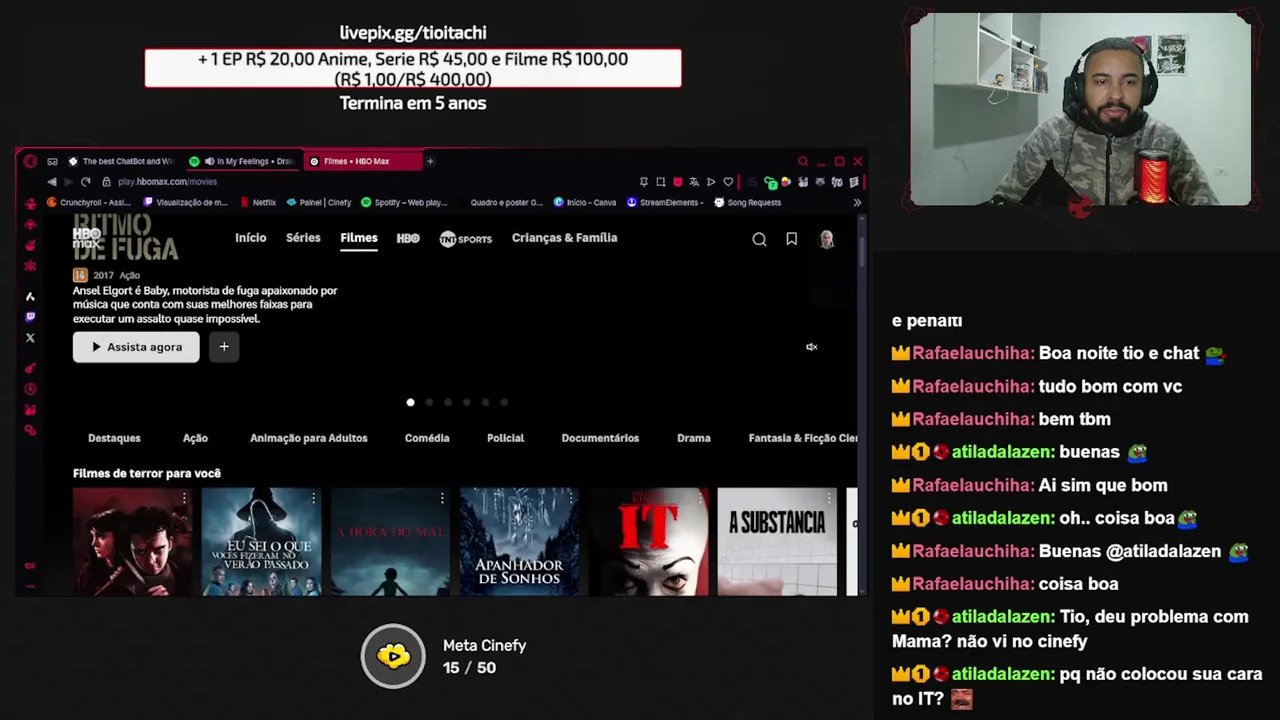The image size is (1280, 720).
Task: Open the HBO Max profile avatar
Action: point(827,239)
